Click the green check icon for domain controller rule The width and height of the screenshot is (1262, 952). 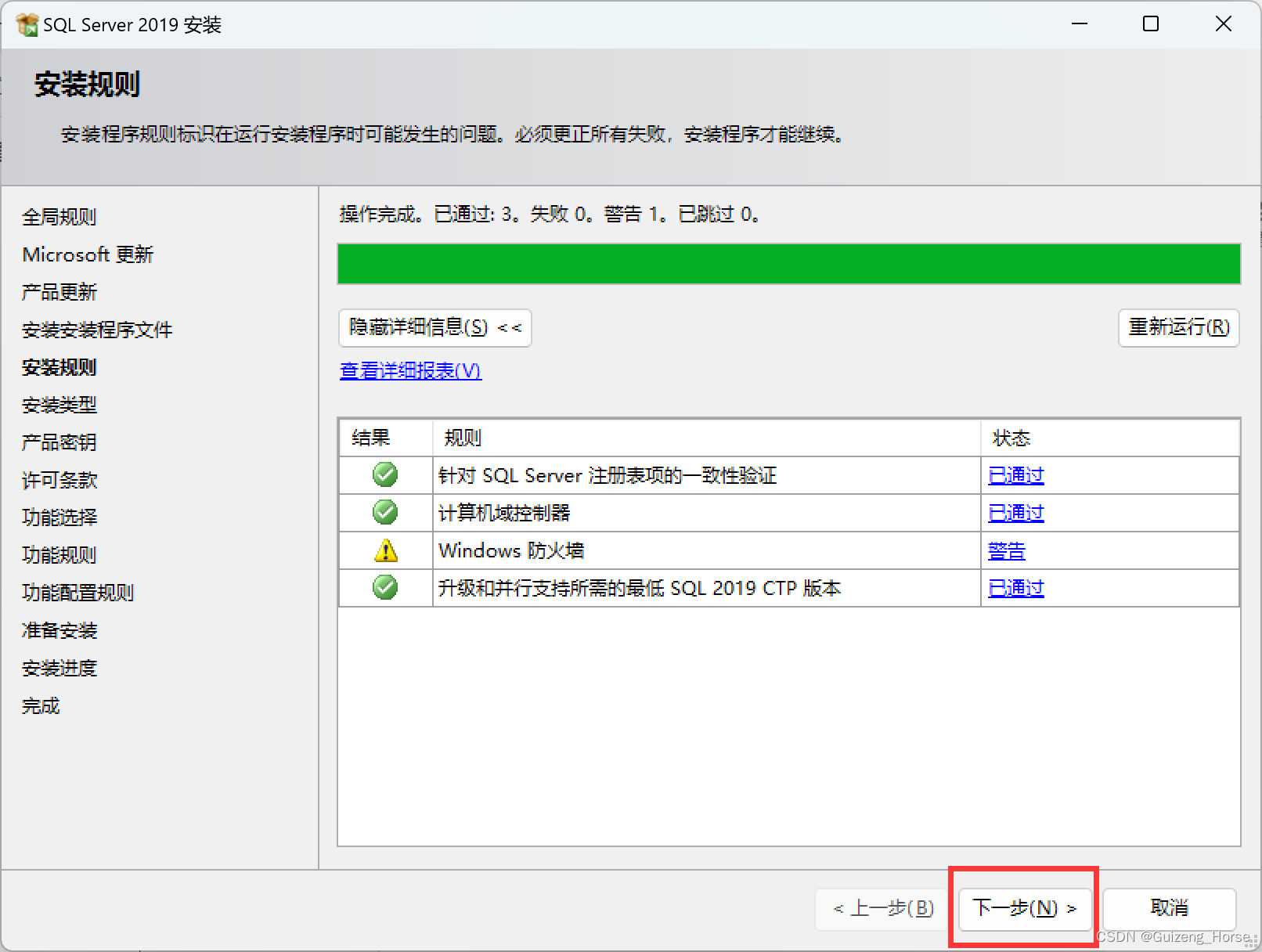(385, 512)
